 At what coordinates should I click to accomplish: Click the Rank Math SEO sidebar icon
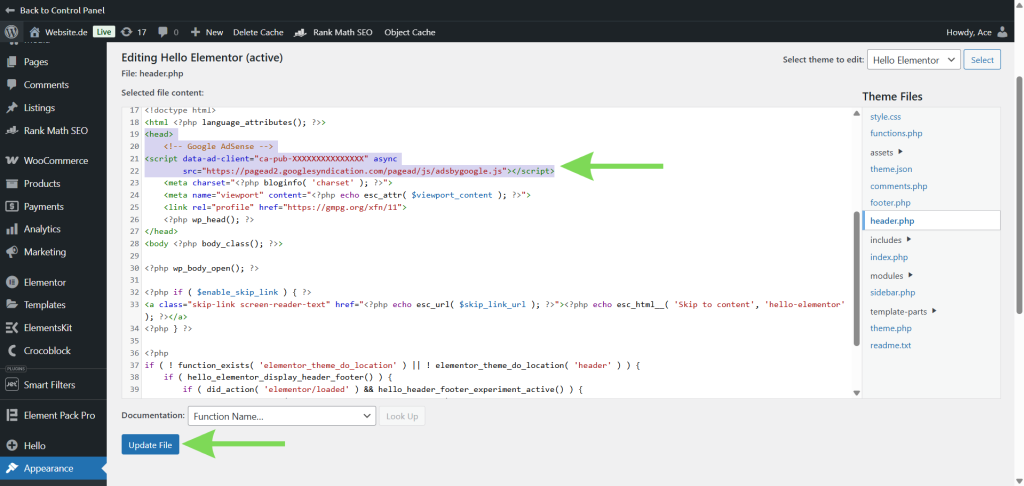pos(11,131)
